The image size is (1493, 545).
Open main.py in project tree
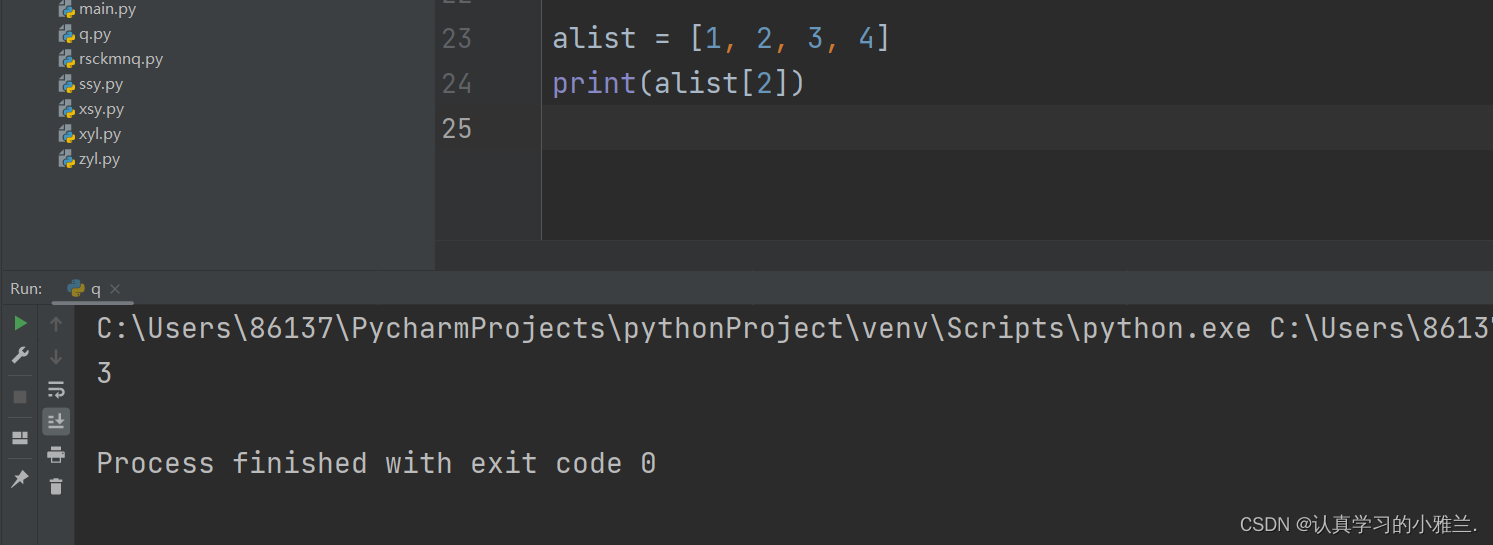click(x=97, y=9)
